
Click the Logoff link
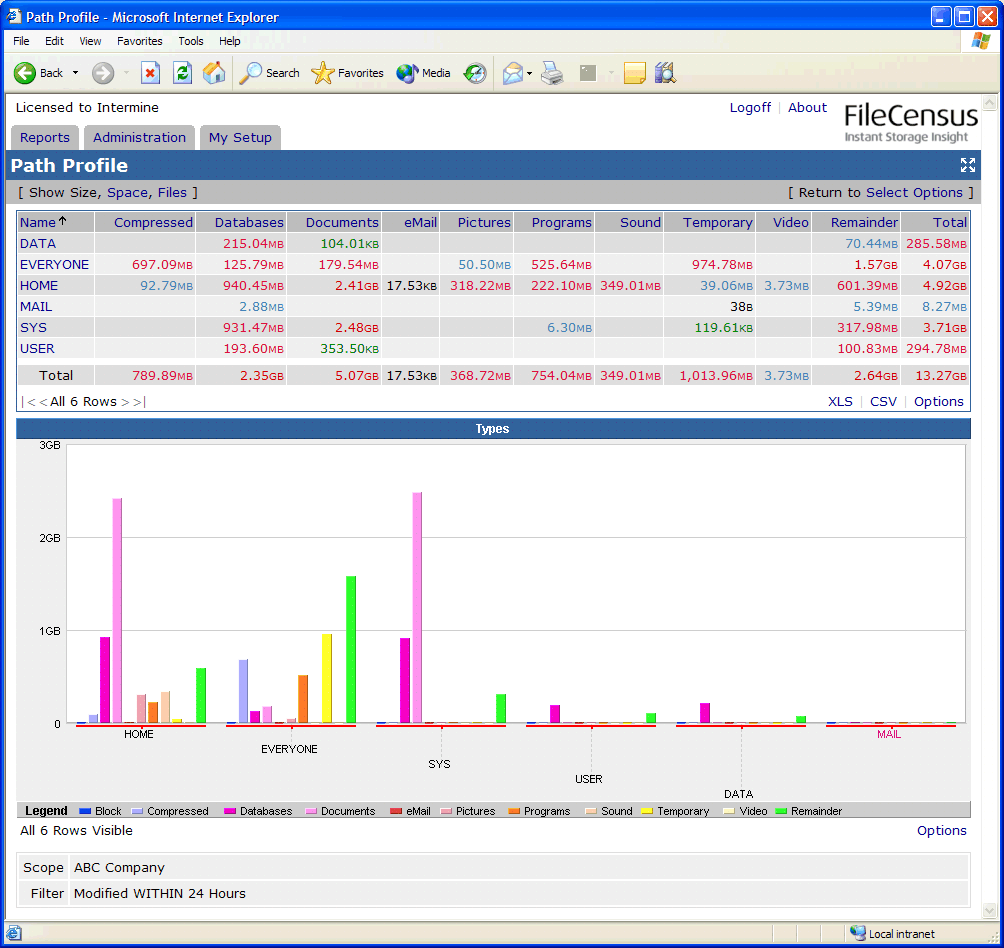(x=750, y=108)
